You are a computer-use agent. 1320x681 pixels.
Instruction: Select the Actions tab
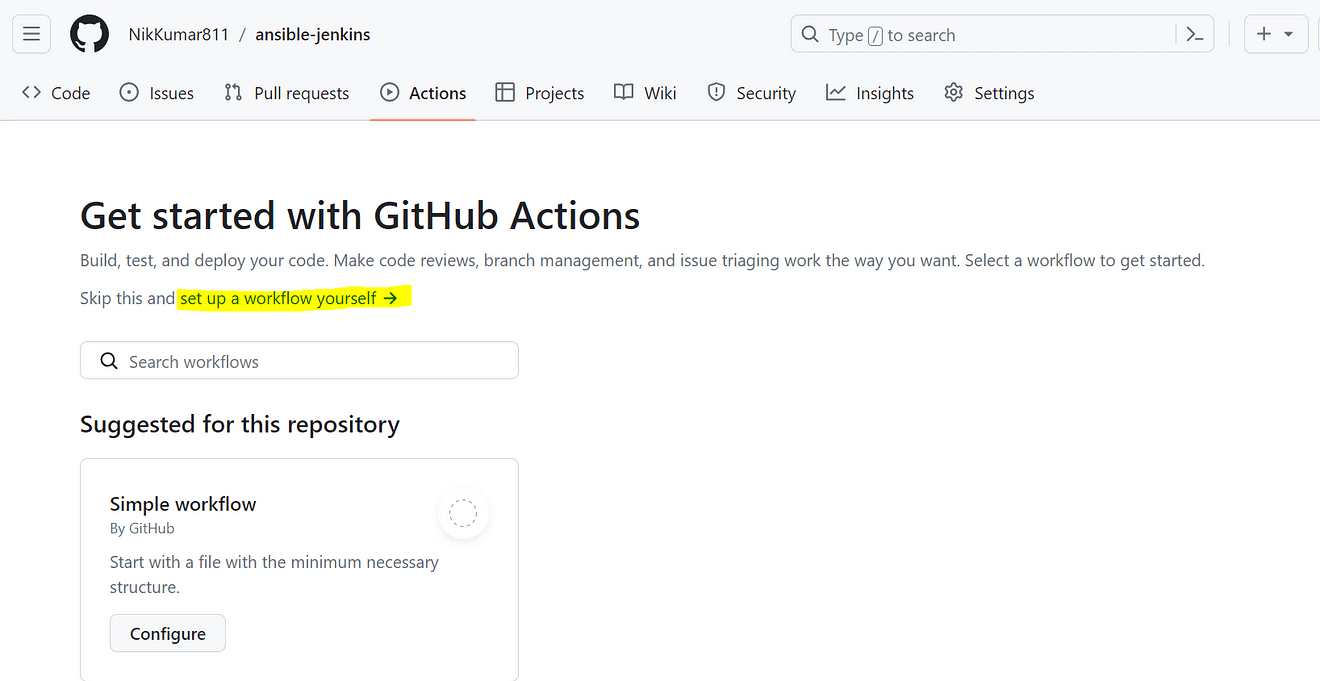pyautogui.click(x=423, y=93)
